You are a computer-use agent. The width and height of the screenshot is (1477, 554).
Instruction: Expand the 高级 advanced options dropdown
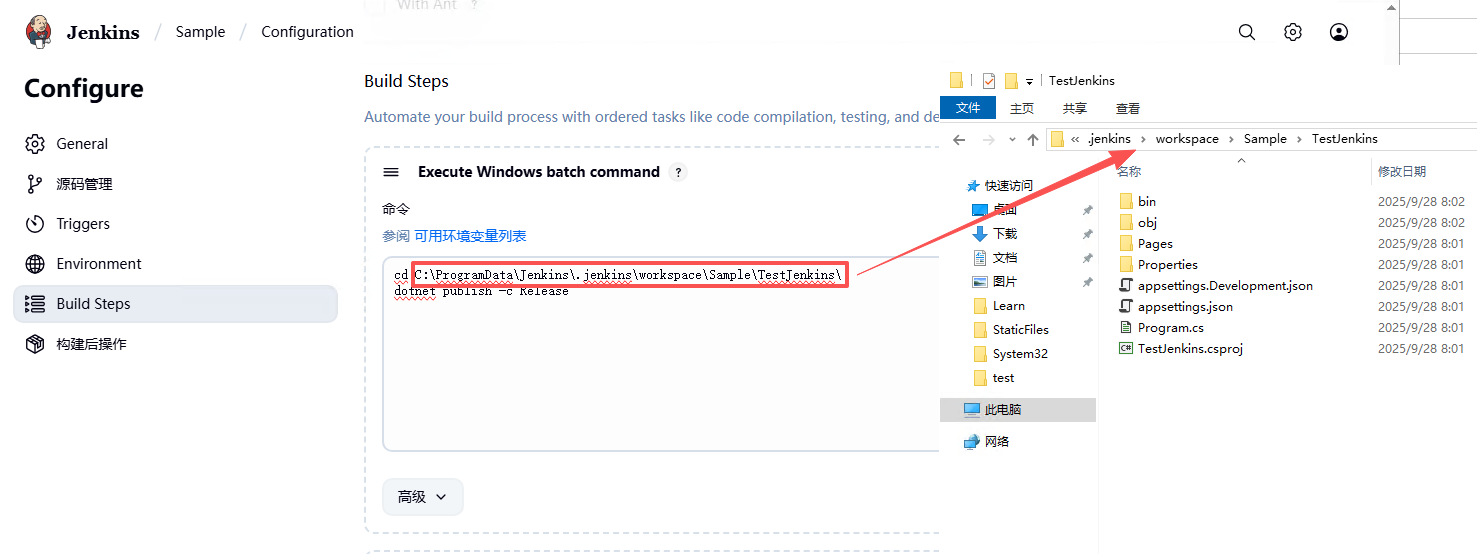(x=423, y=496)
